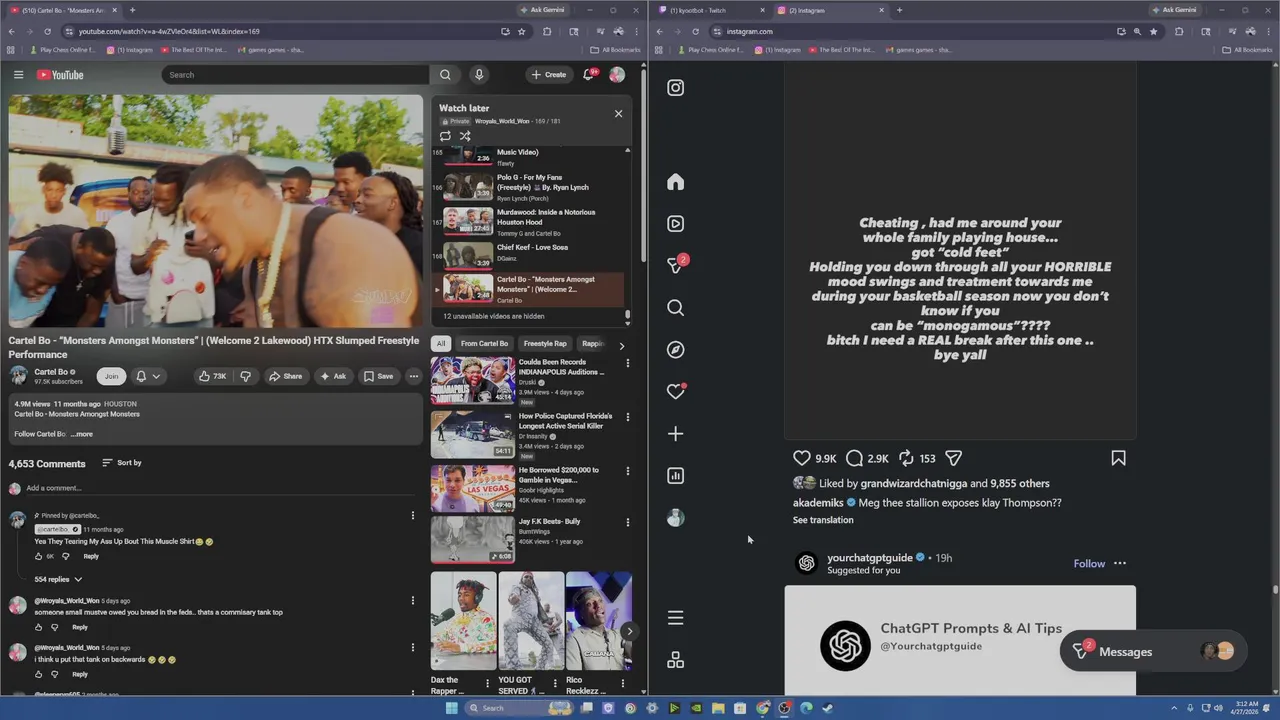The height and width of the screenshot is (720, 1280).
Task: Click the Instagram logo icon
Action: 676,88
